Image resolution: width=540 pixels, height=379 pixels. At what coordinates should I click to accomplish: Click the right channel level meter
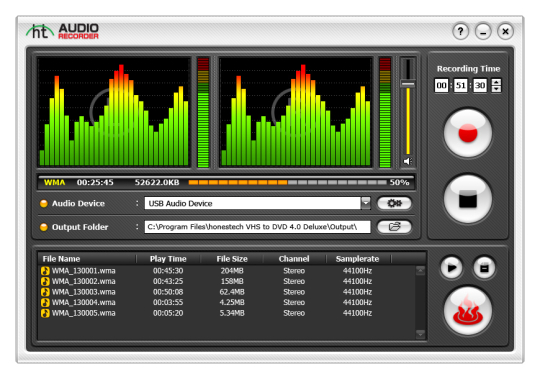tap(385, 112)
